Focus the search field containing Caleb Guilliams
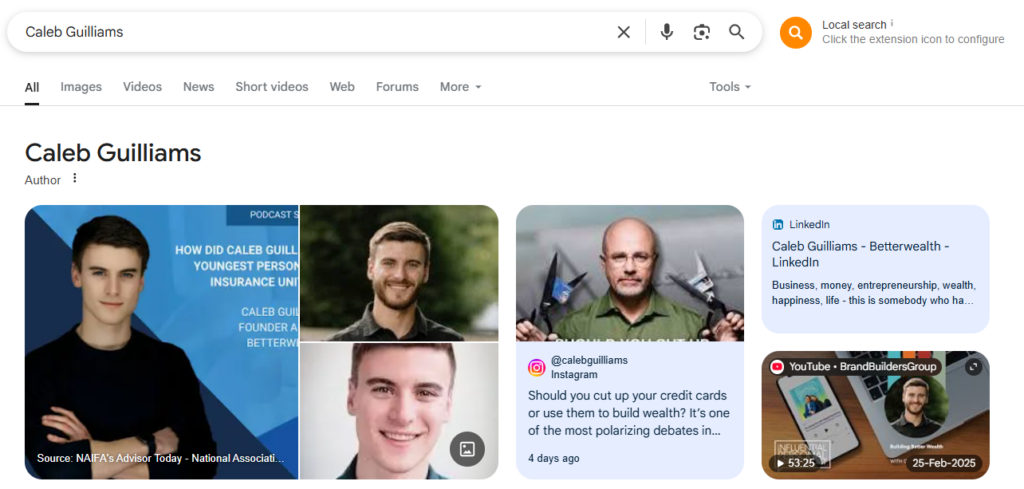 point(313,32)
